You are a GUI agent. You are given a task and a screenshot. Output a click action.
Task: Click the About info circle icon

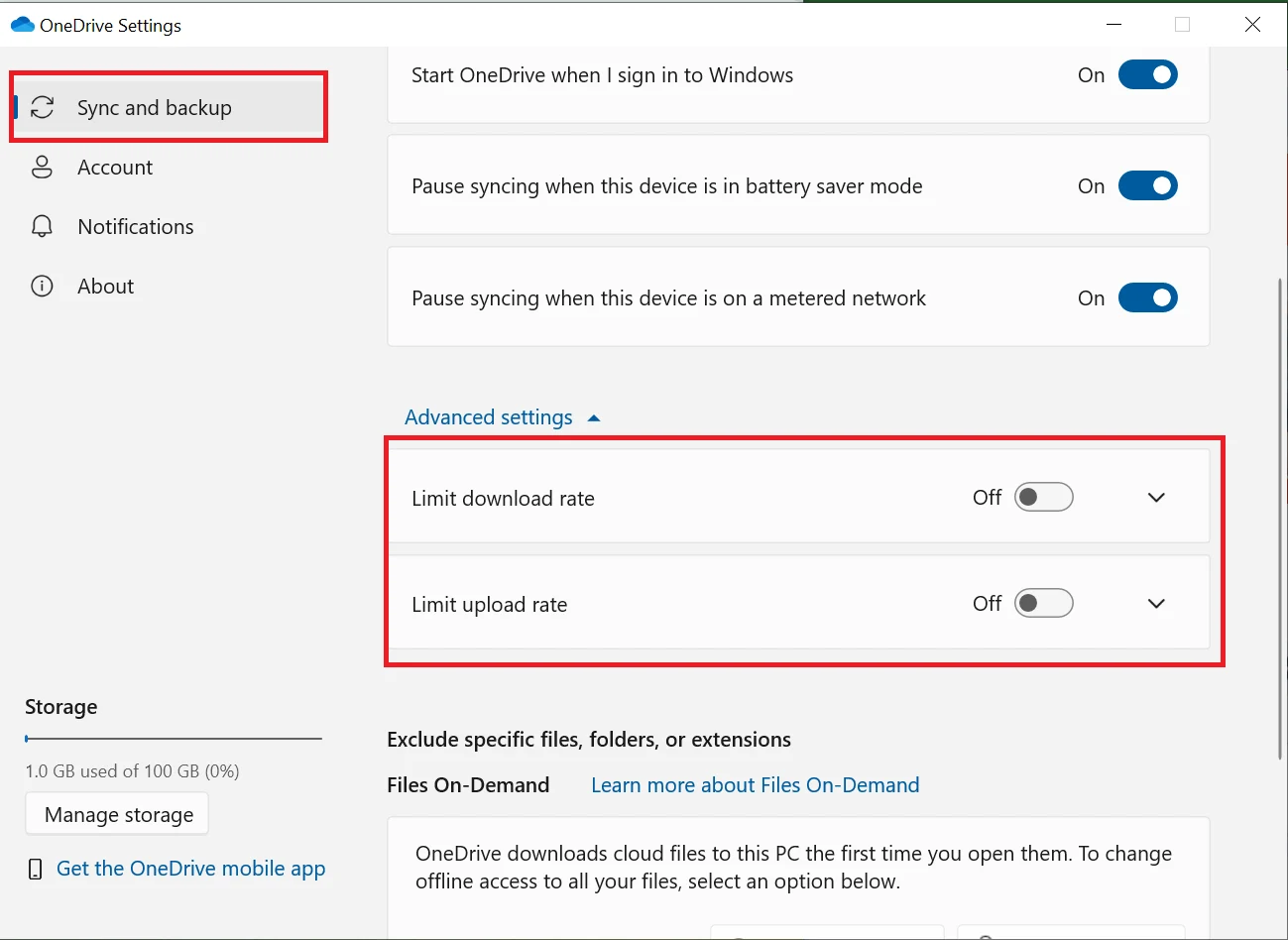(x=42, y=286)
